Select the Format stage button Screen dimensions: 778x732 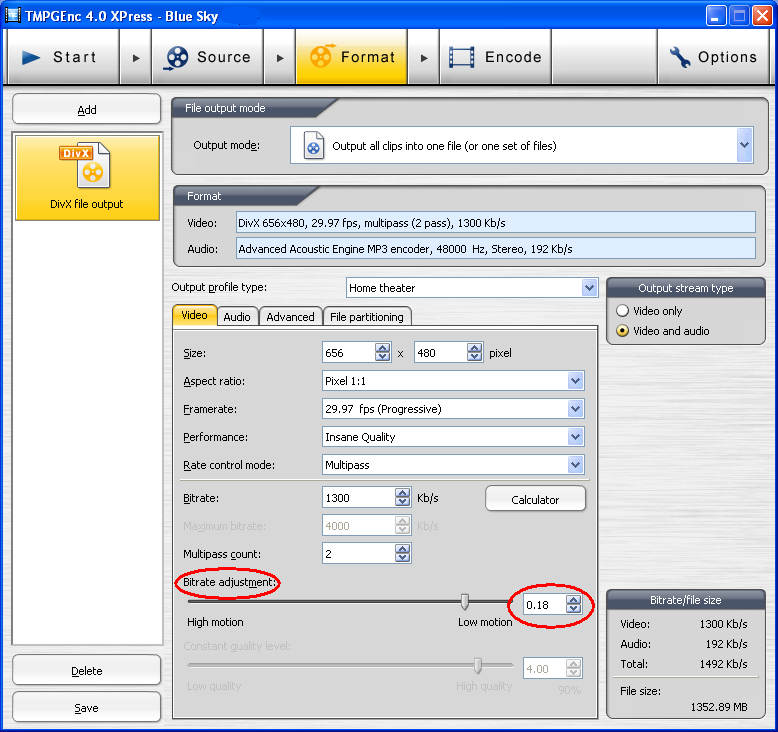coord(352,57)
